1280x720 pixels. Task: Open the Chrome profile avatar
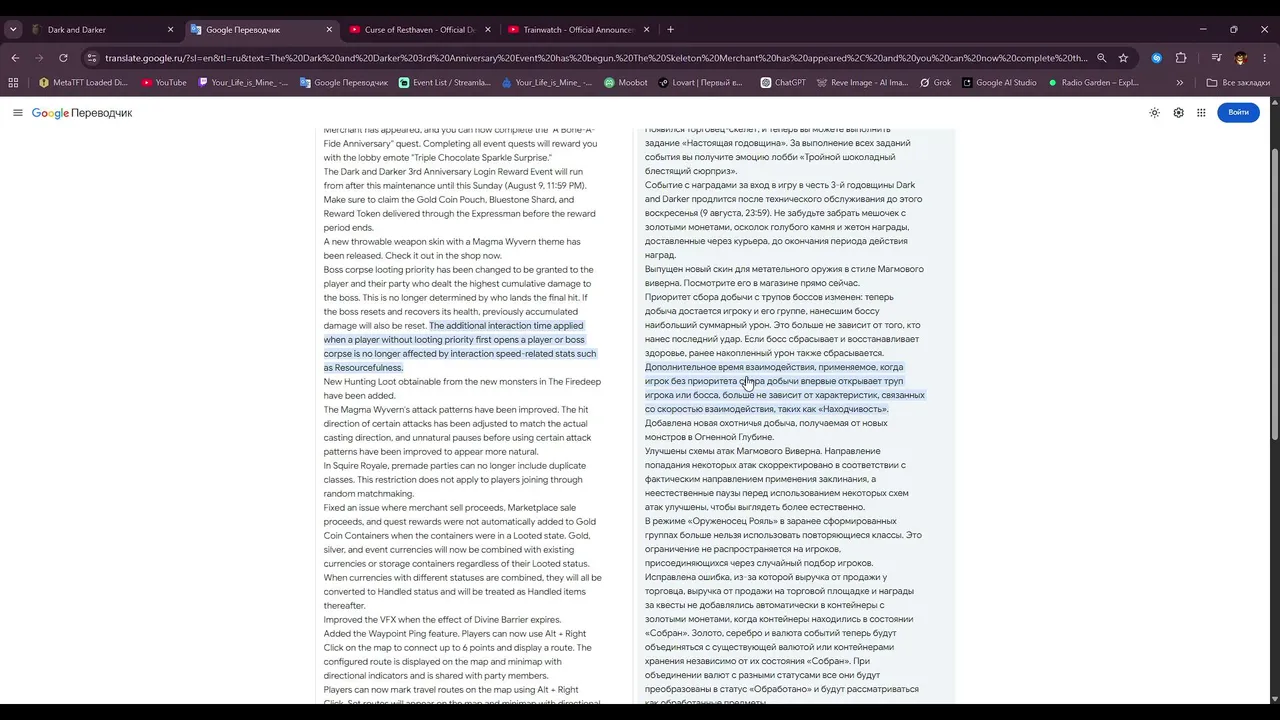click(1241, 58)
